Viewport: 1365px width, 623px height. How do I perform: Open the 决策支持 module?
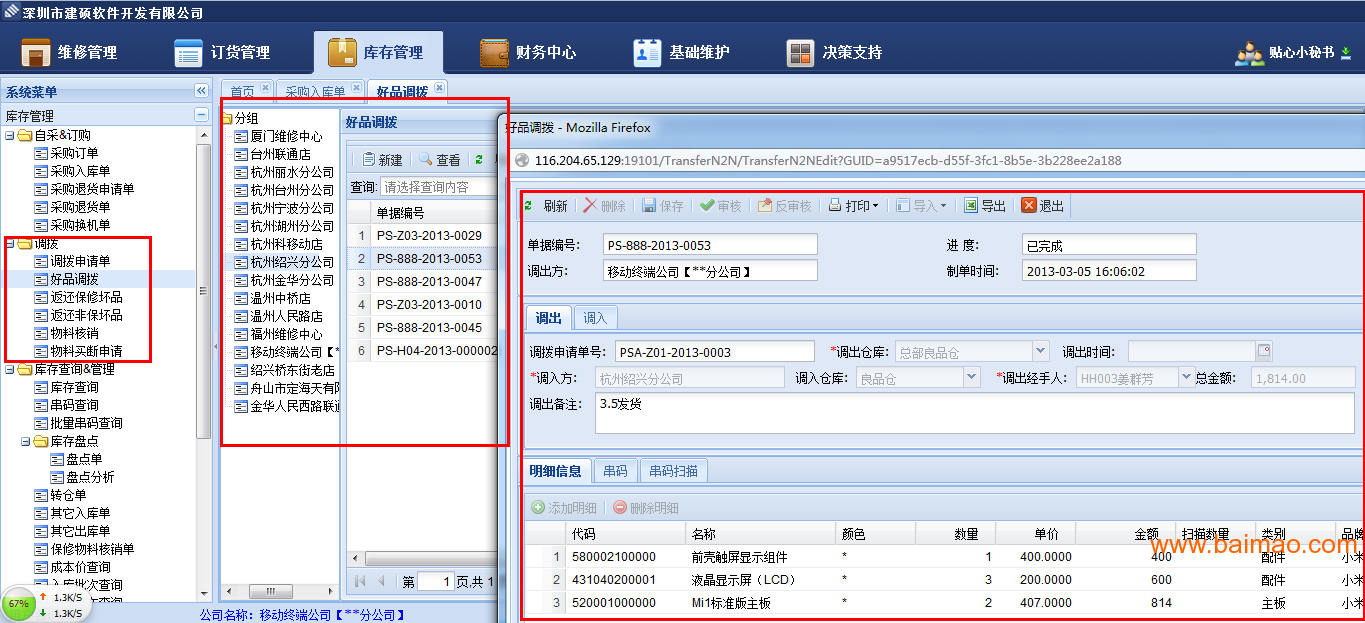click(834, 52)
